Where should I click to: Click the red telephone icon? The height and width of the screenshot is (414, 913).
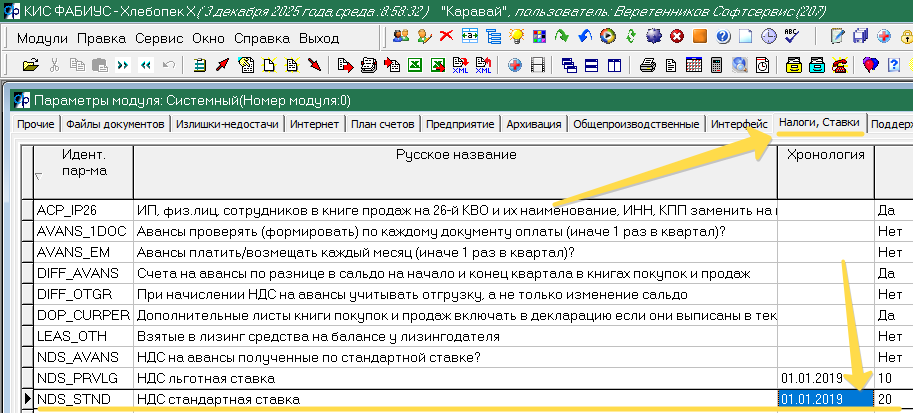coord(839,65)
